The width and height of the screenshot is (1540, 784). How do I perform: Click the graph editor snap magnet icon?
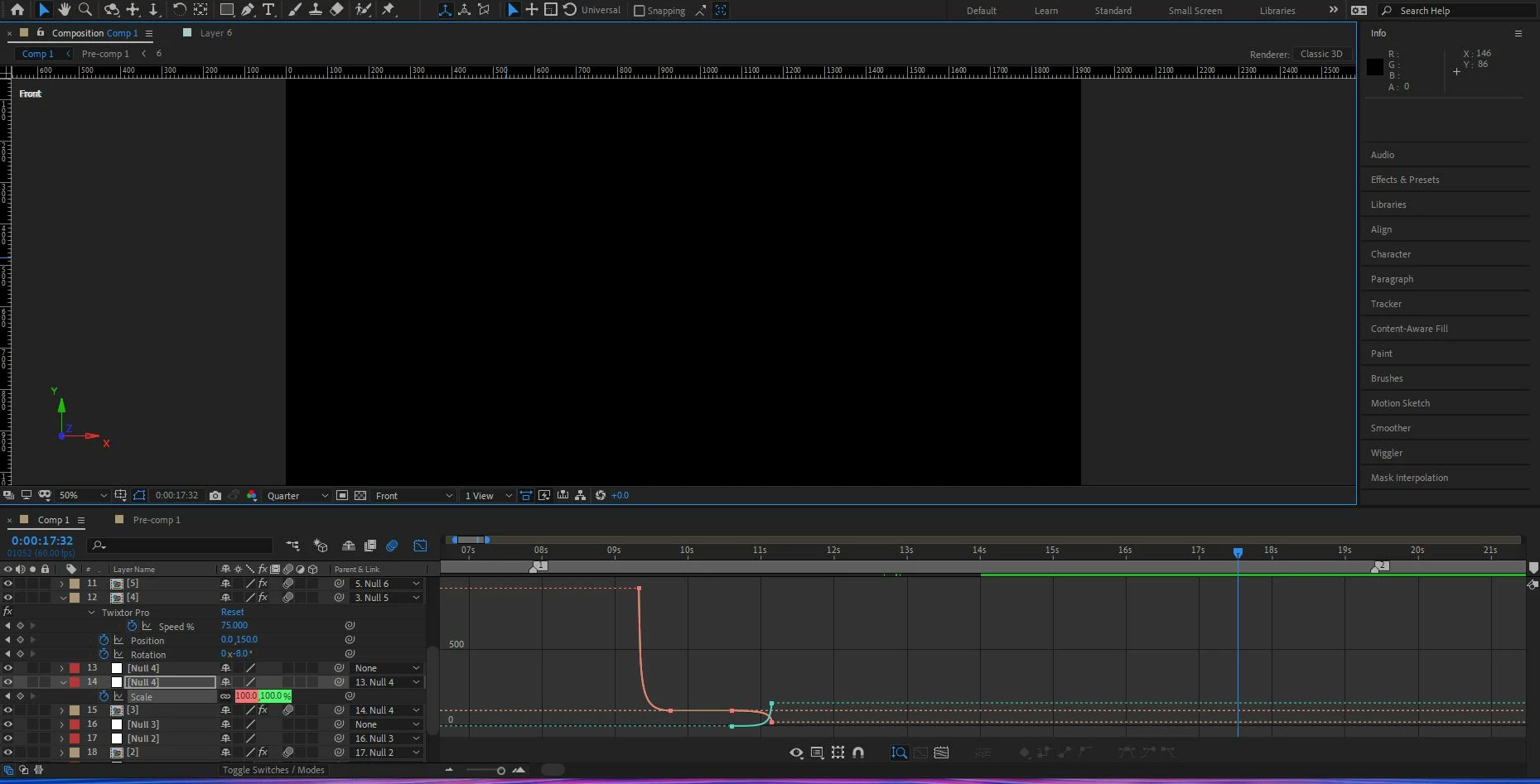[x=858, y=753]
